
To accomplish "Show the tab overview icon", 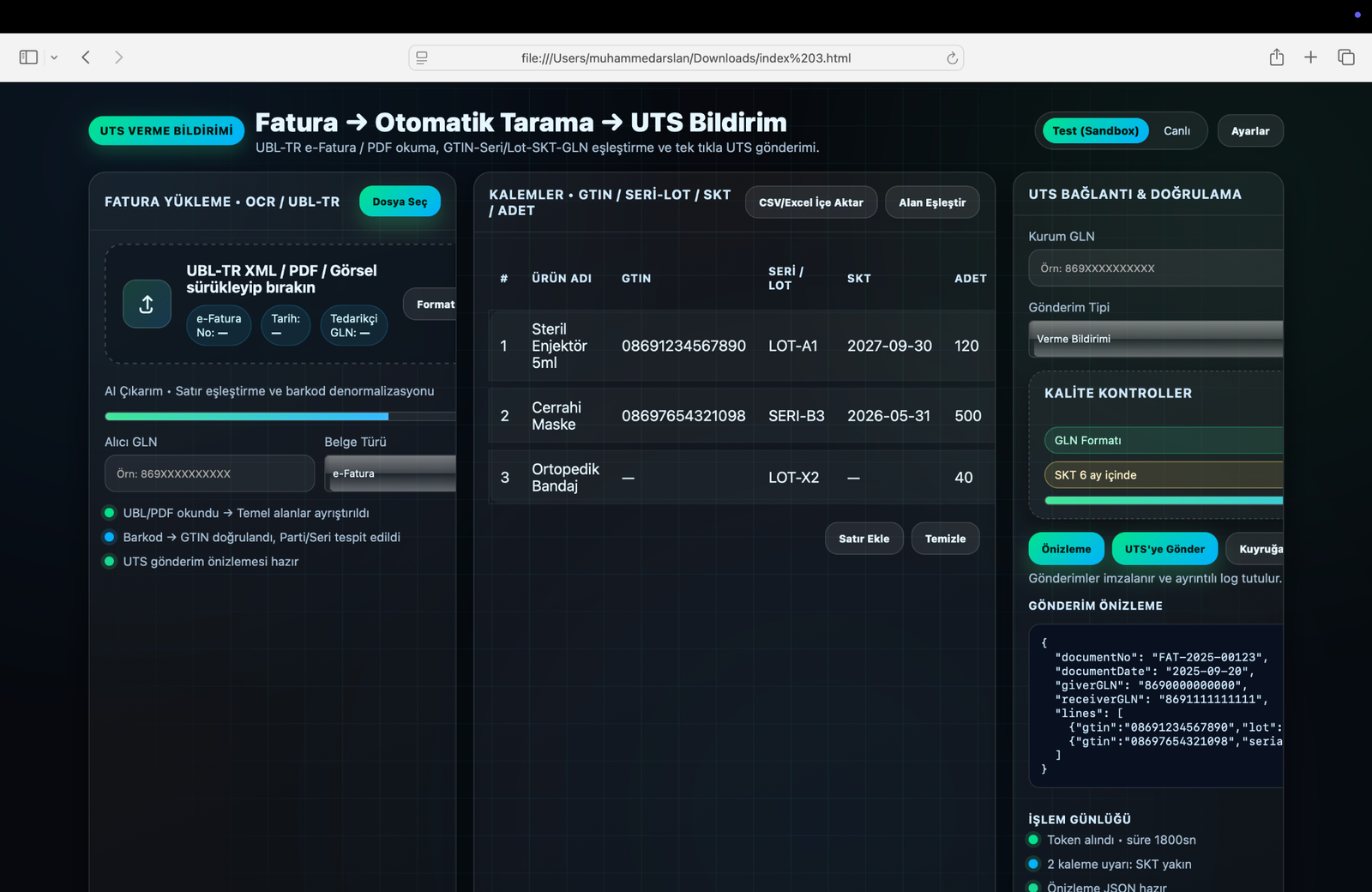I will pyautogui.click(x=1345, y=57).
